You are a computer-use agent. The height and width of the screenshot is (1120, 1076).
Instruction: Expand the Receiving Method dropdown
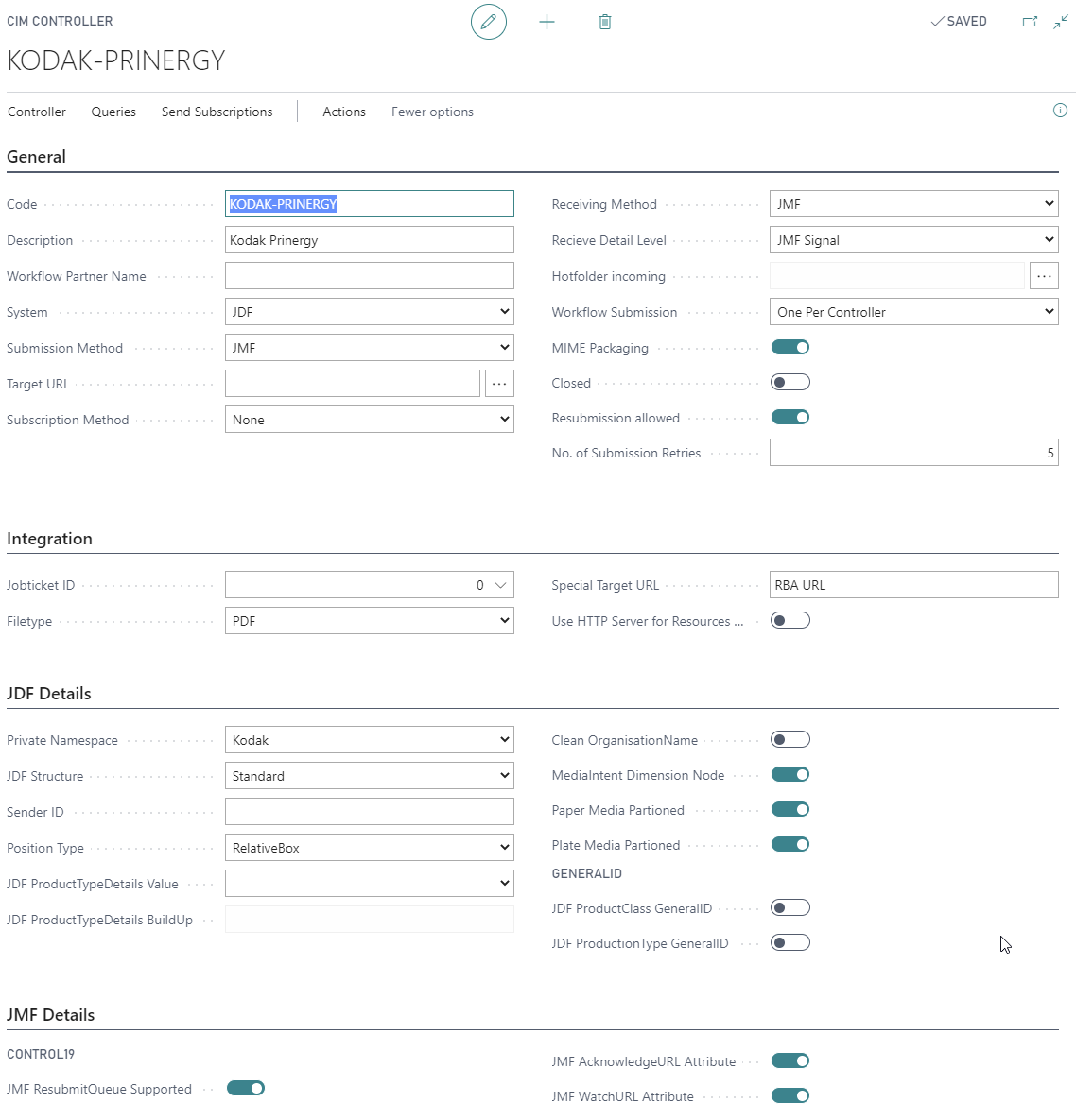913,204
